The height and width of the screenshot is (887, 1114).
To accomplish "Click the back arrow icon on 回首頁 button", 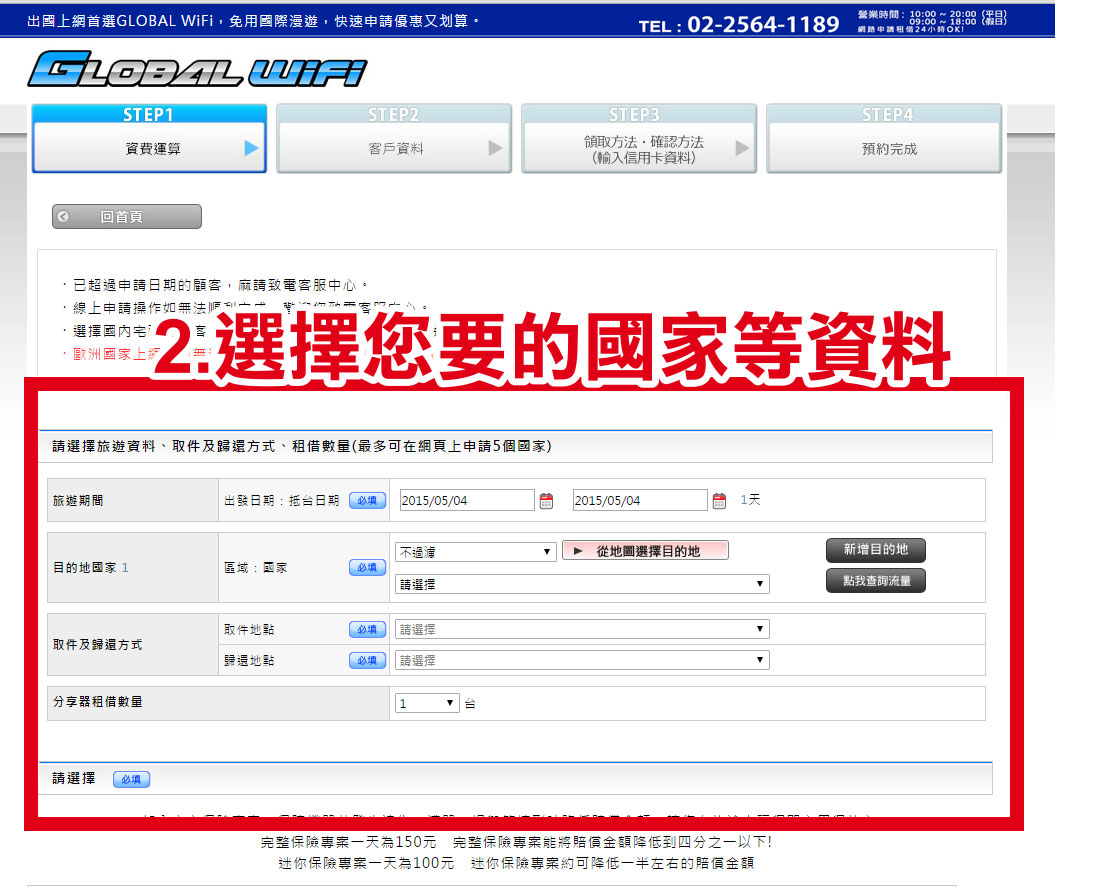I will [63, 216].
